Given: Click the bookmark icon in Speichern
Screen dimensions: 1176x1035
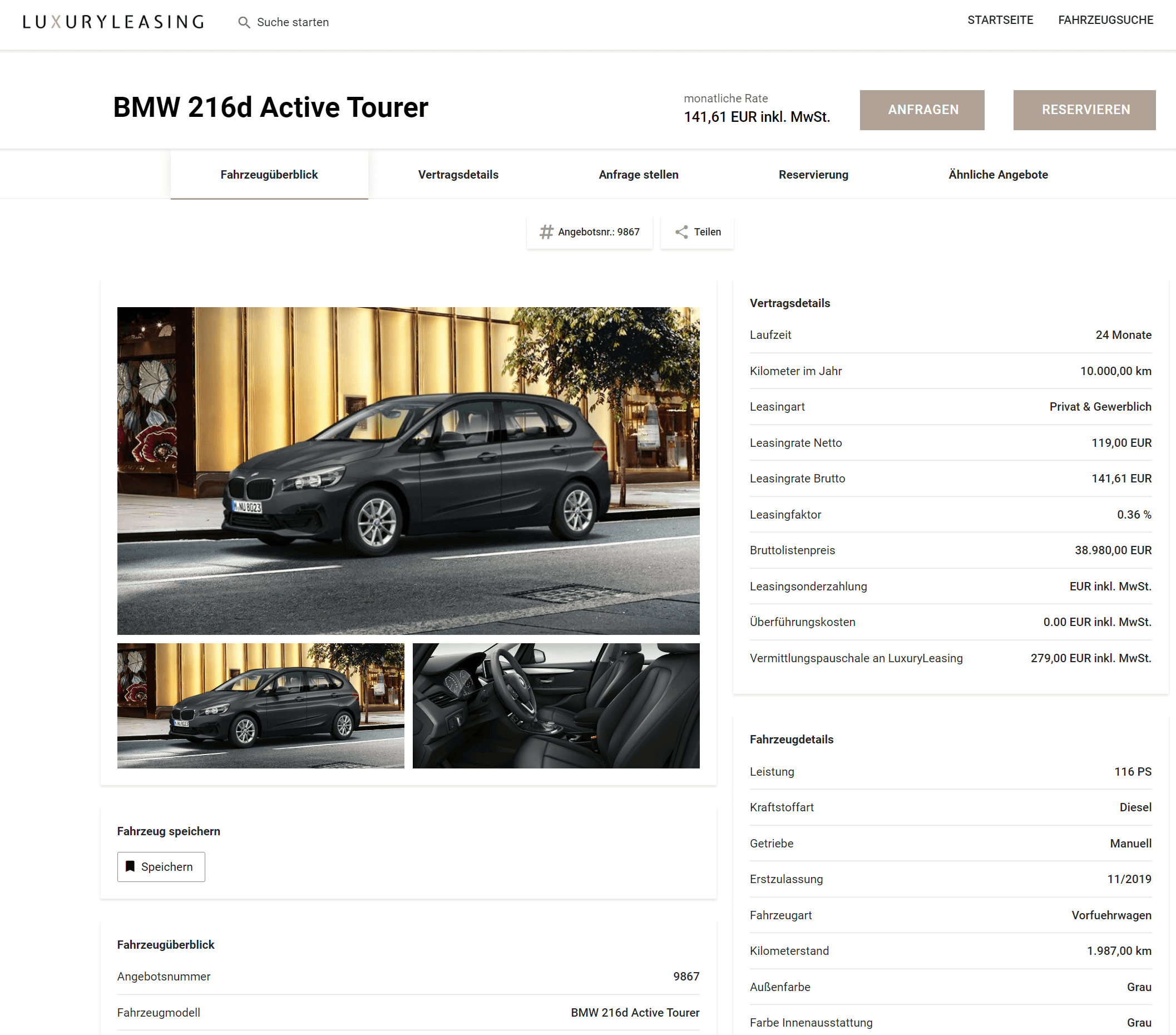Looking at the screenshot, I should 130,866.
